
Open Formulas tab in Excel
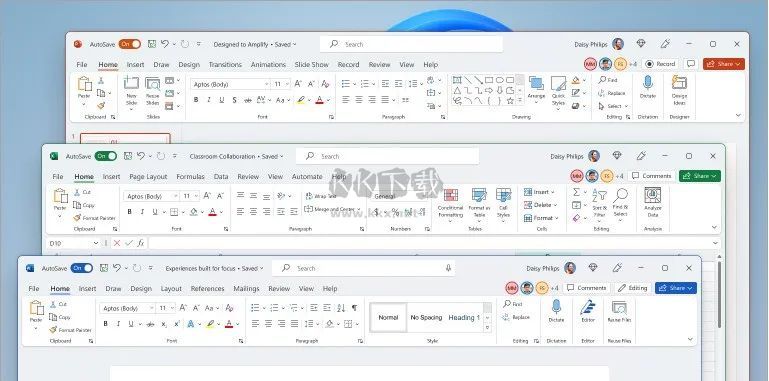click(190, 177)
